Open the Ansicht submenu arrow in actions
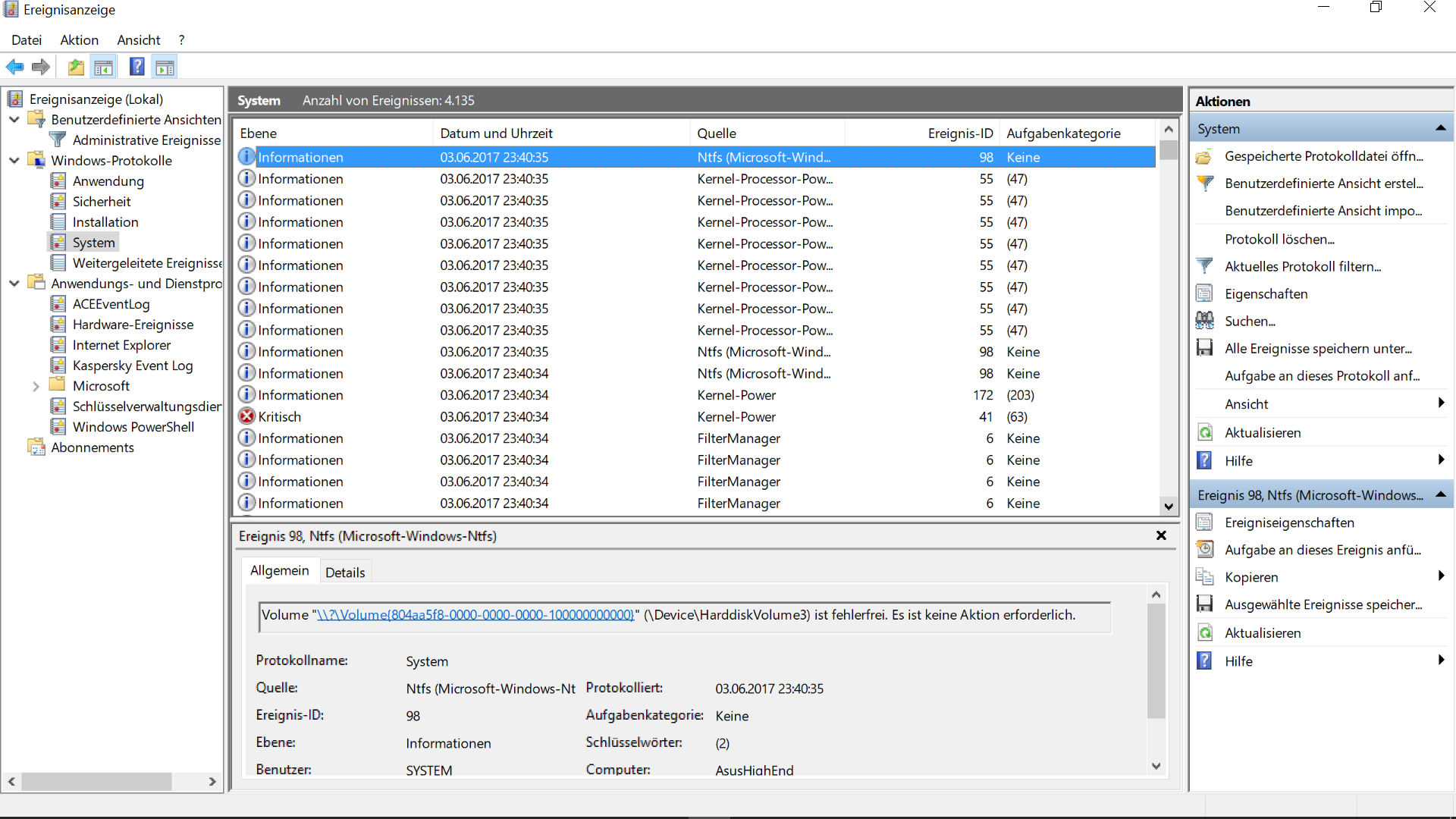 click(1440, 403)
